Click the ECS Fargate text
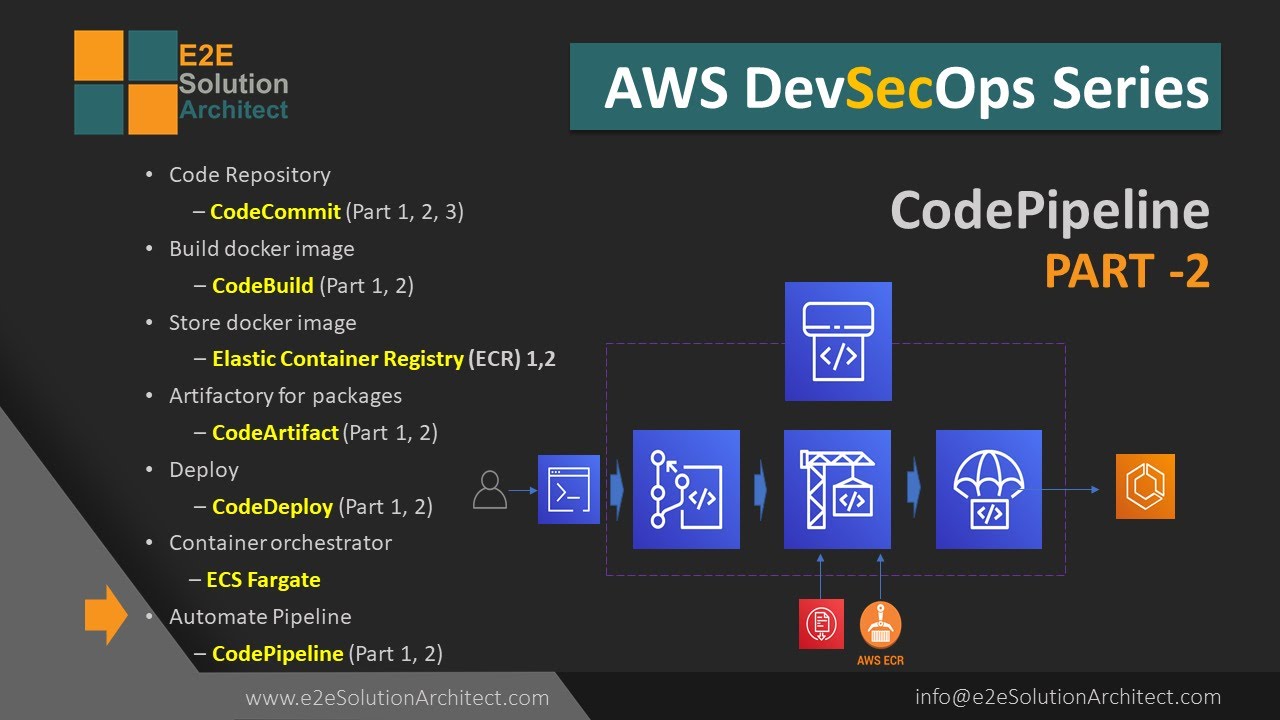1280x720 pixels. click(x=263, y=580)
